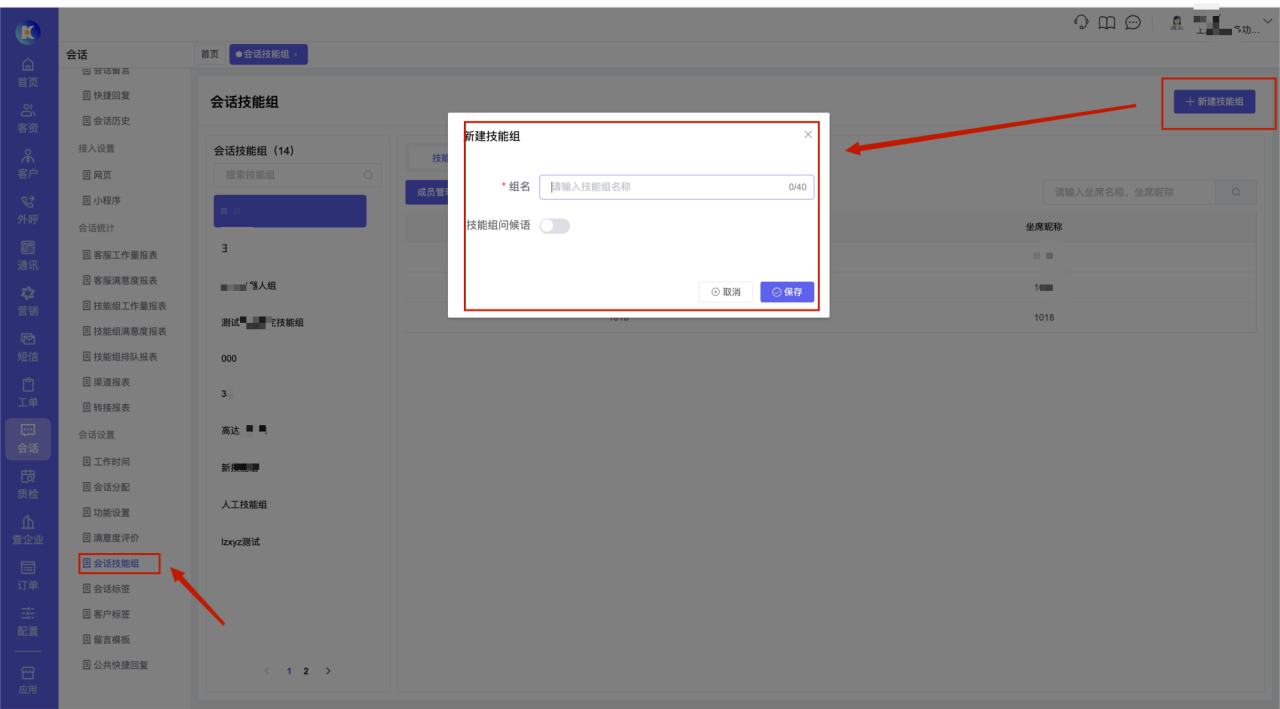
Task: Open the 质检 quality inspection module
Action: pyautogui.click(x=28, y=485)
